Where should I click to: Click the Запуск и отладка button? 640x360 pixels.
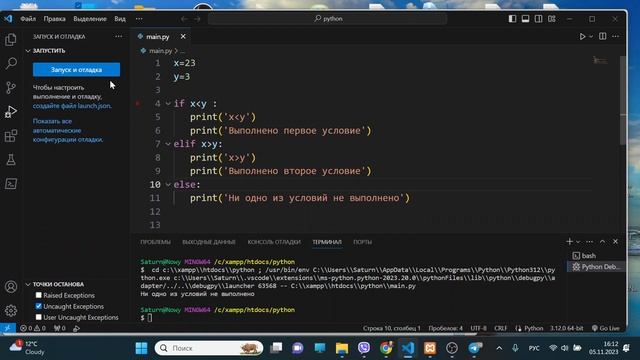click(x=76, y=69)
